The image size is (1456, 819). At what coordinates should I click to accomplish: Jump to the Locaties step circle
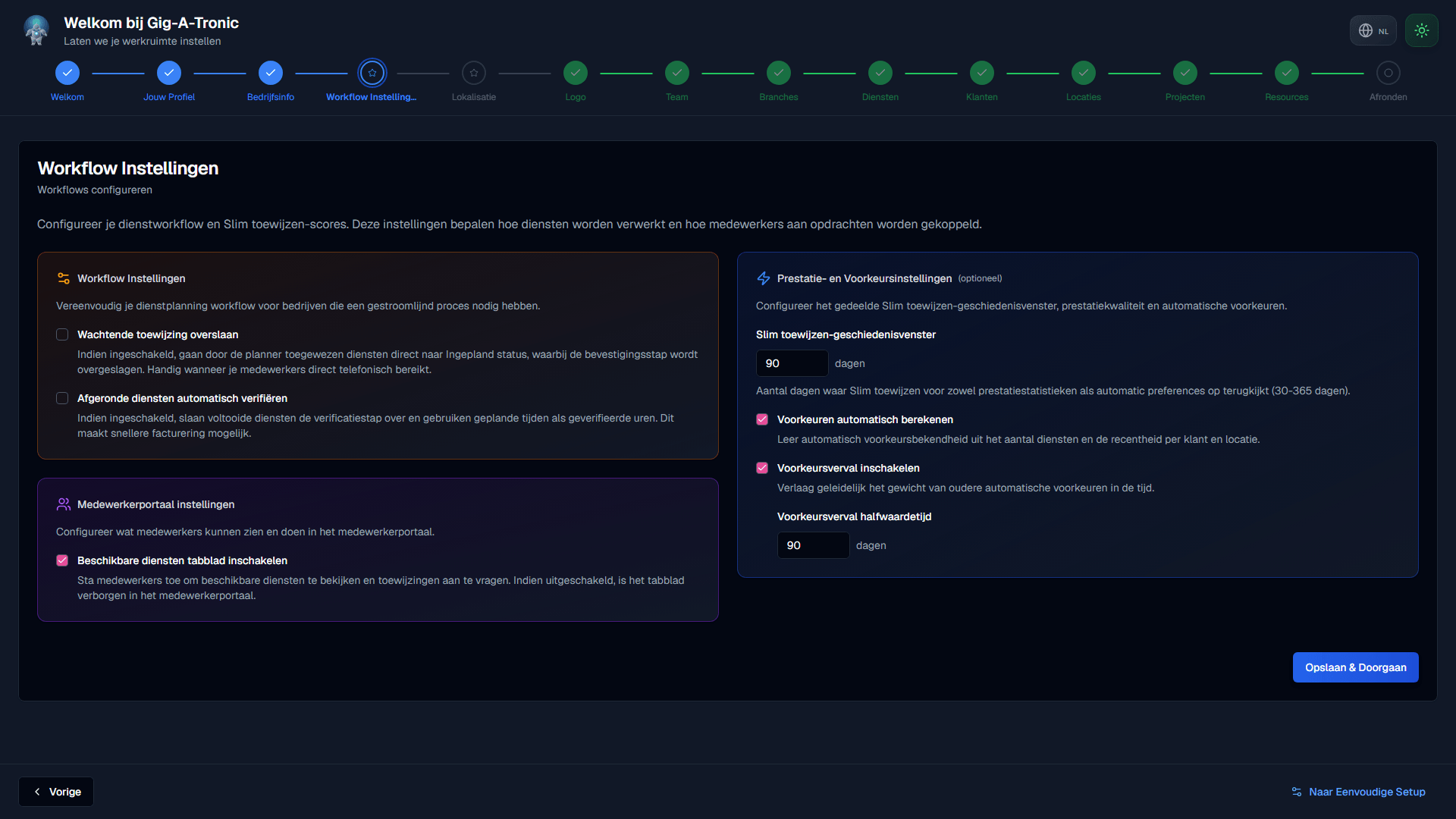[x=1084, y=73]
